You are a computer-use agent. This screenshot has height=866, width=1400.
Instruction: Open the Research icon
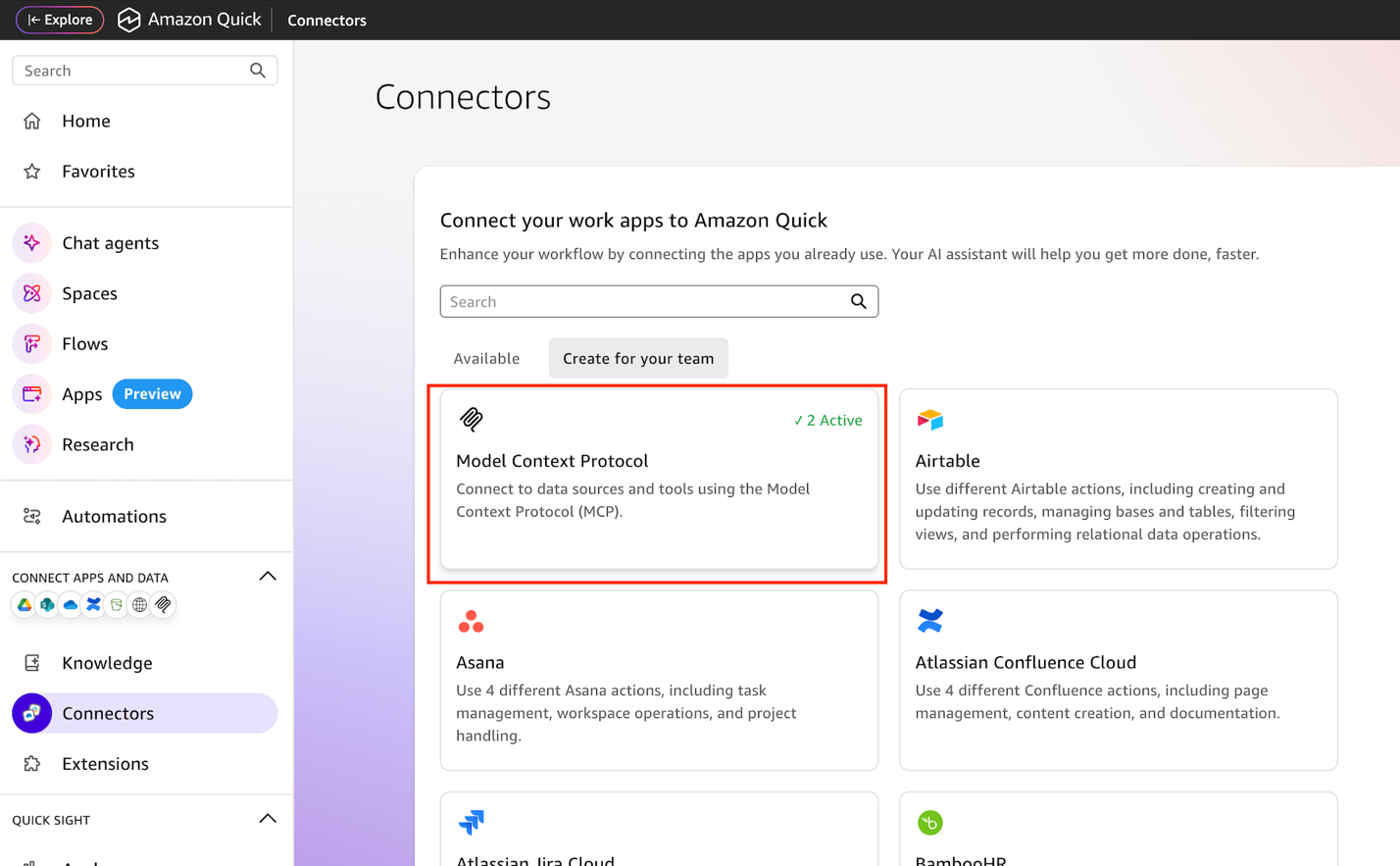click(32, 444)
